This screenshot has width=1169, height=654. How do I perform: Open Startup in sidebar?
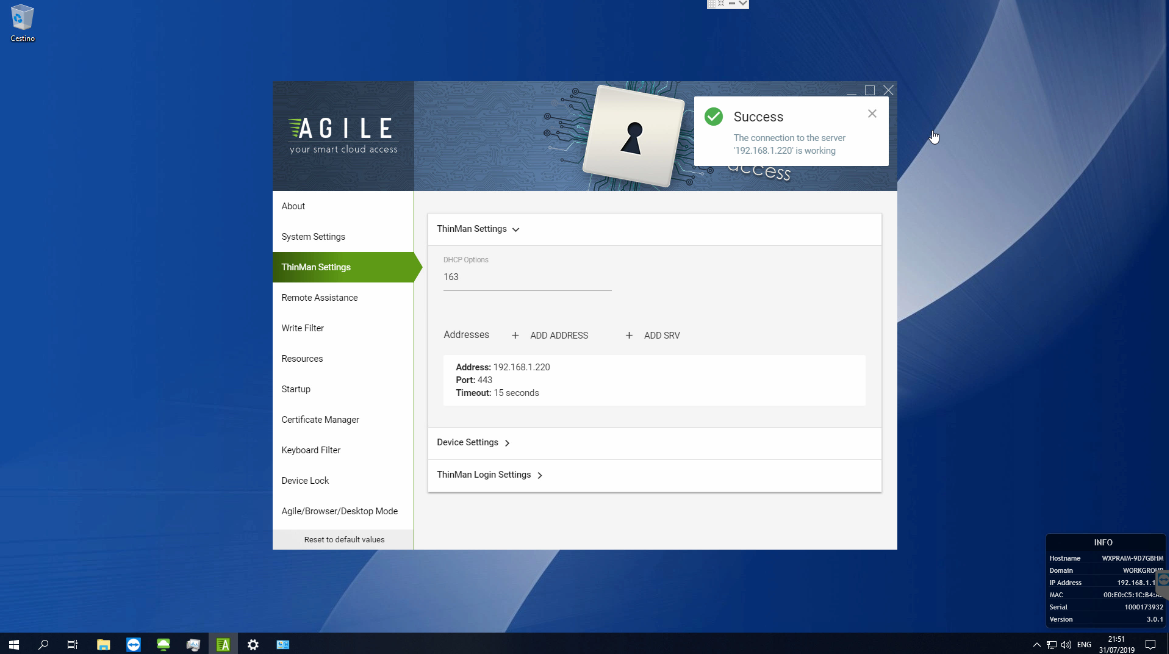[x=343, y=389]
